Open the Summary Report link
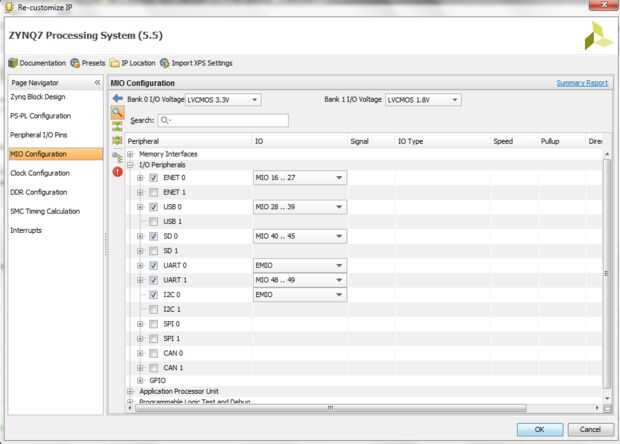Viewport: 620px width, 444px height. [x=582, y=83]
